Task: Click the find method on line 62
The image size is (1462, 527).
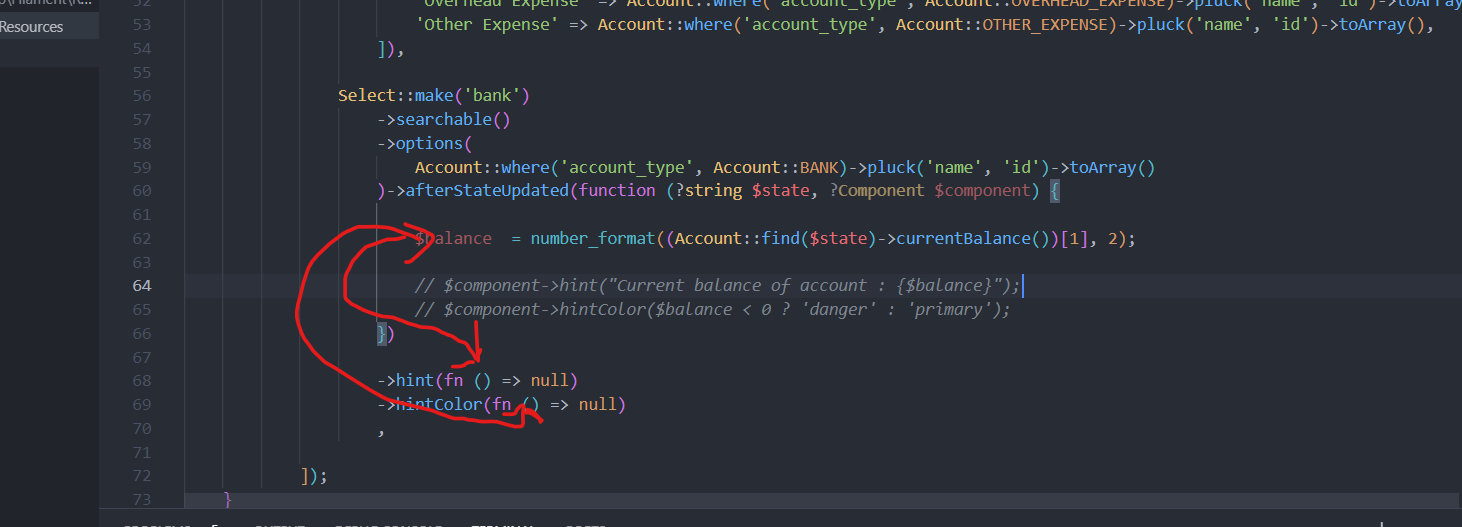Action: (780, 239)
